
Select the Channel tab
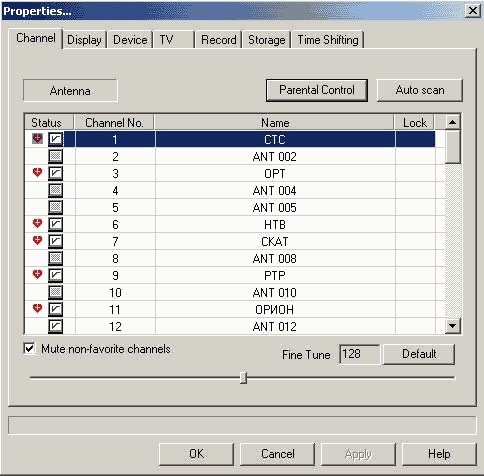35,38
